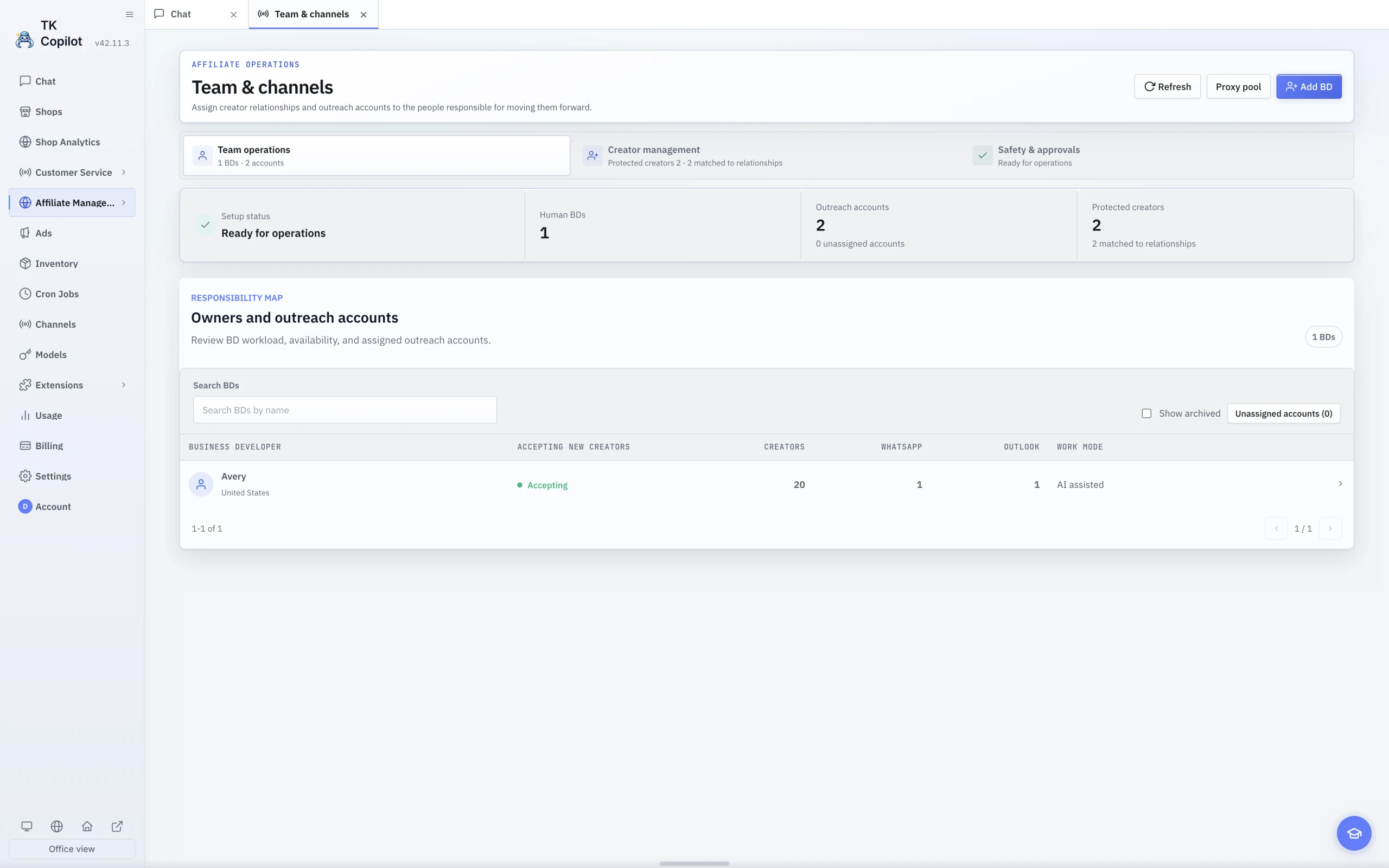
Task: Close the Chat tab
Action: tap(234, 15)
